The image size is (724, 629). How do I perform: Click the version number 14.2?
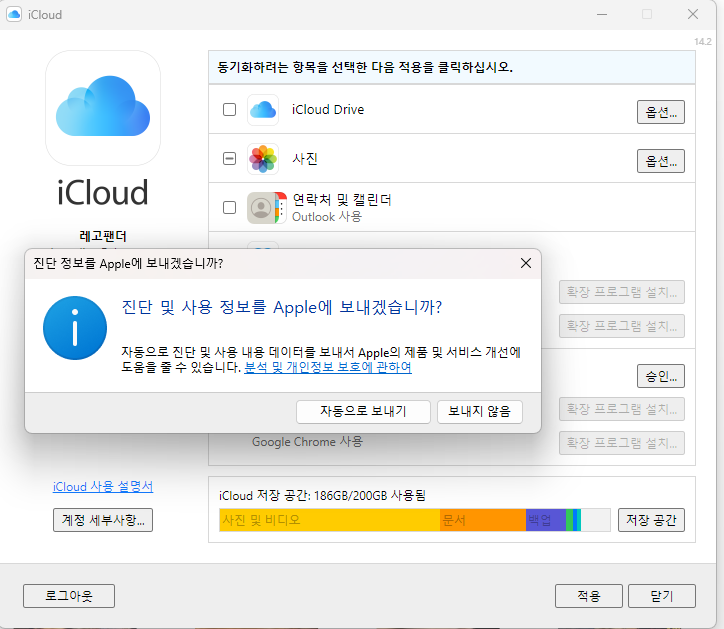[x=703, y=42]
